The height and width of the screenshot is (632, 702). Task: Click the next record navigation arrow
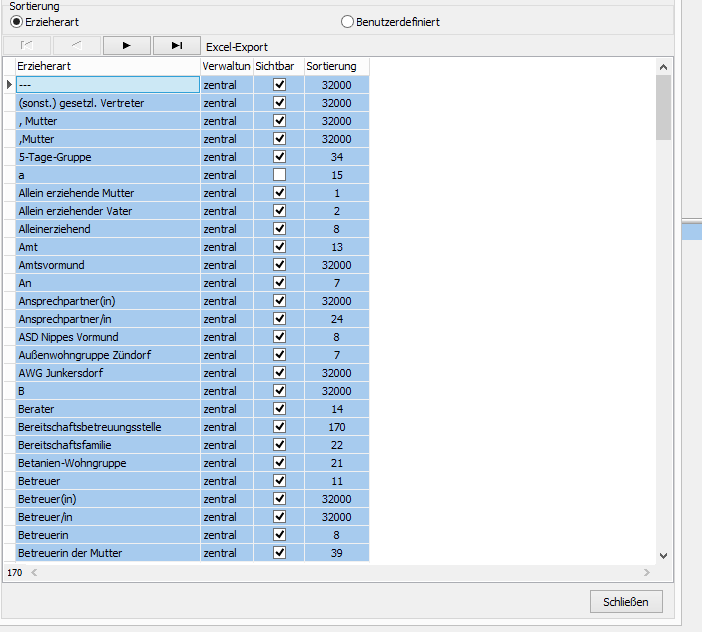pos(126,45)
